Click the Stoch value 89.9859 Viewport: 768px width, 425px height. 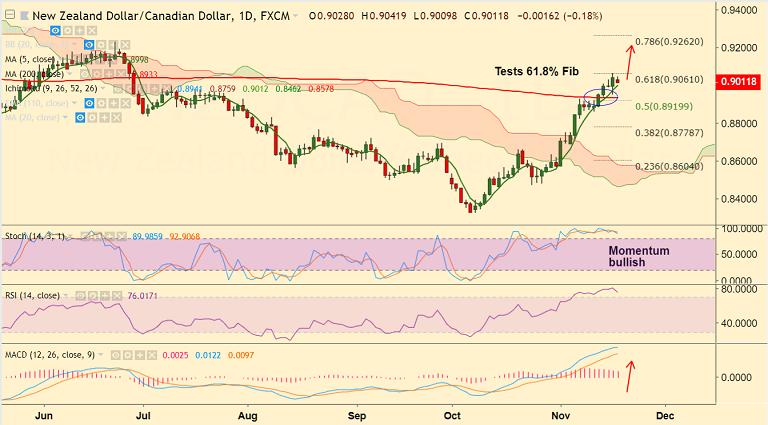(147, 236)
